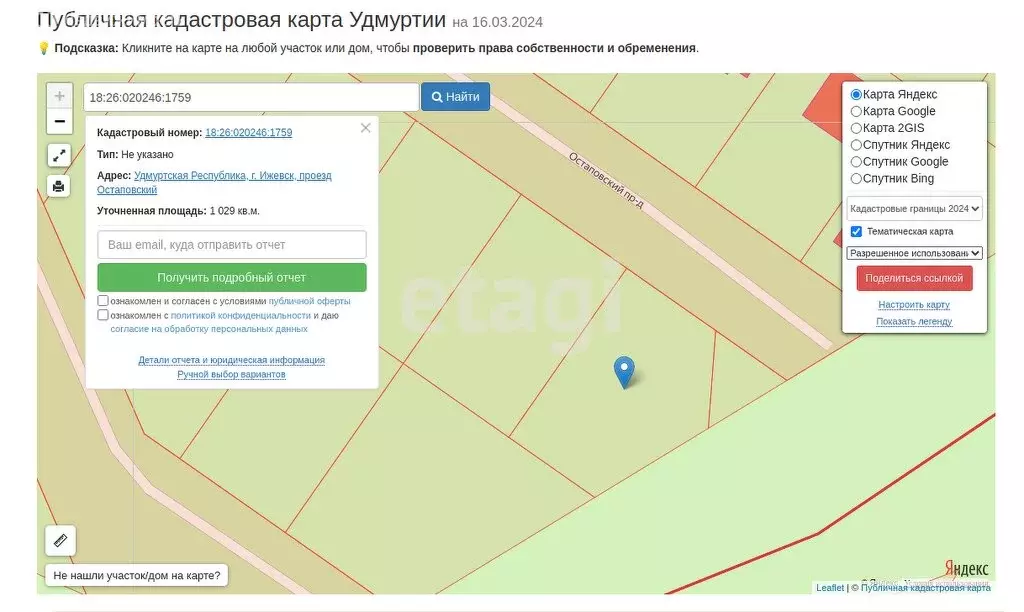Select Спутник Google radio option
The image size is (1024, 612).
click(856, 162)
